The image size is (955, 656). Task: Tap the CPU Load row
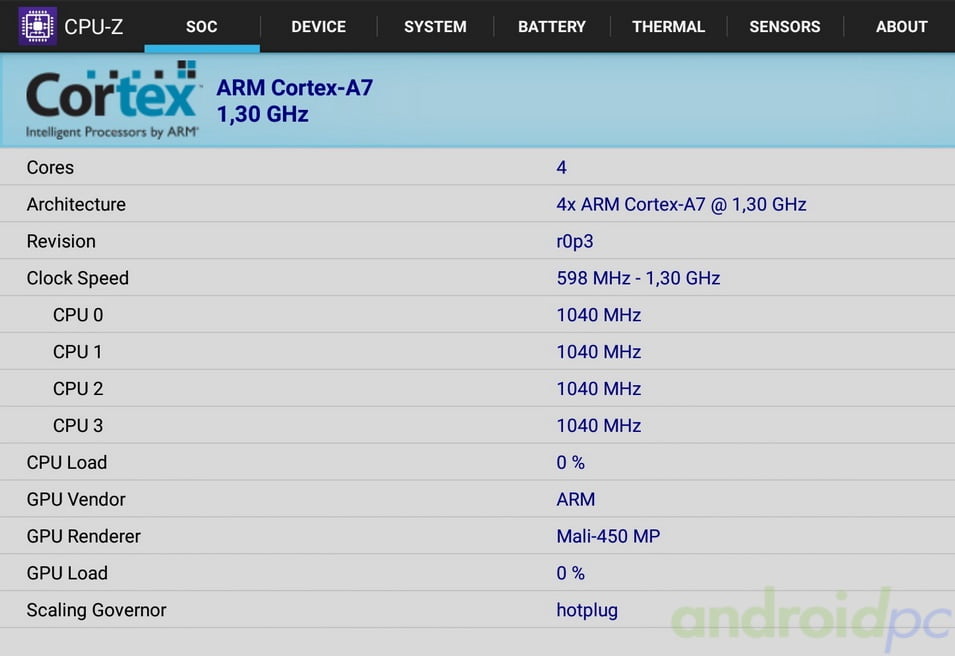click(x=477, y=463)
